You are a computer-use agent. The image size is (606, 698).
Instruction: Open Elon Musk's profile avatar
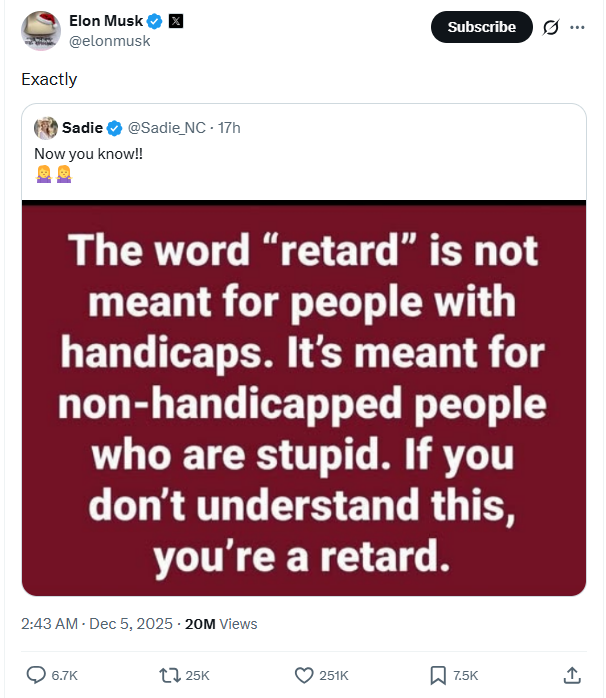[41, 30]
